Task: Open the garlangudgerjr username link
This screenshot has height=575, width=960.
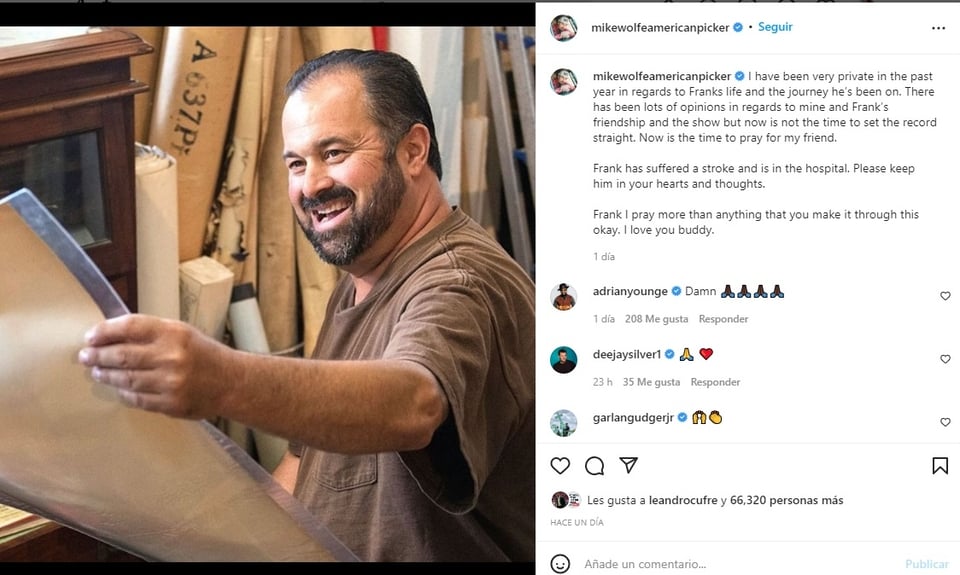Action: pyautogui.click(x=633, y=418)
